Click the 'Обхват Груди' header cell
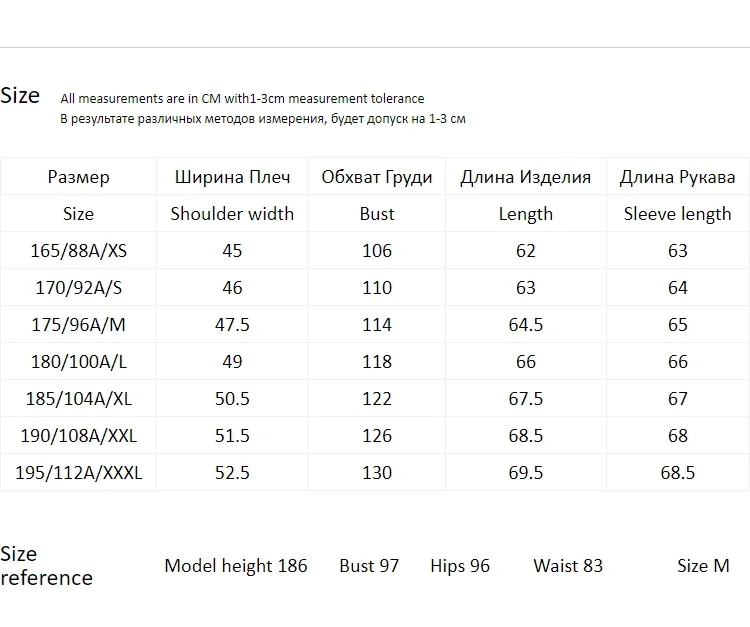 pyautogui.click(x=377, y=177)
